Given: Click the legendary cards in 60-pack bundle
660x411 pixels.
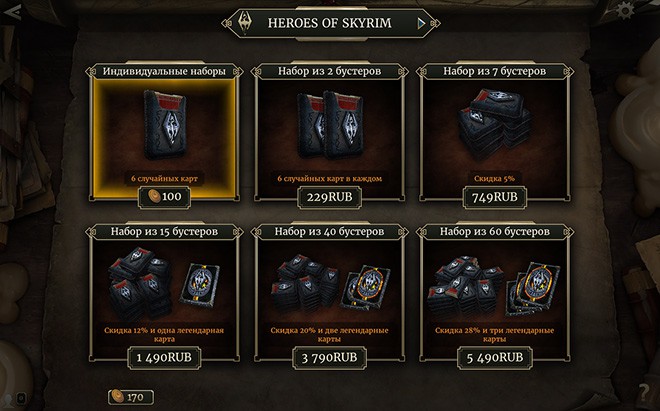Looking at the screenshot, I should coord(532,288).
